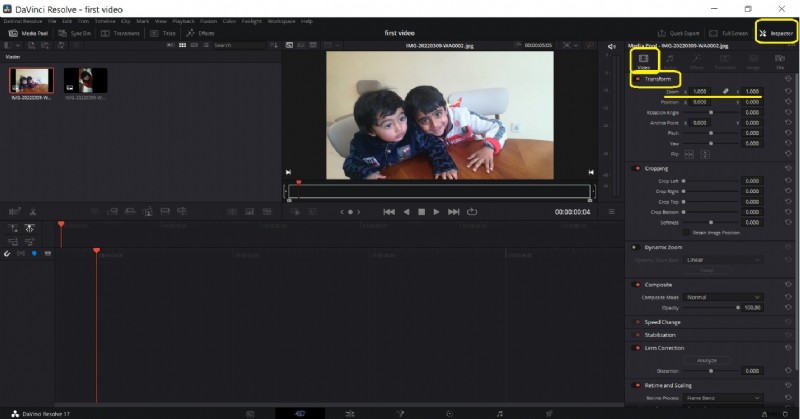Screen dimensions: 800x419
Task: Toggle the Dynamic Zoom enable switch
Action: 636,248
